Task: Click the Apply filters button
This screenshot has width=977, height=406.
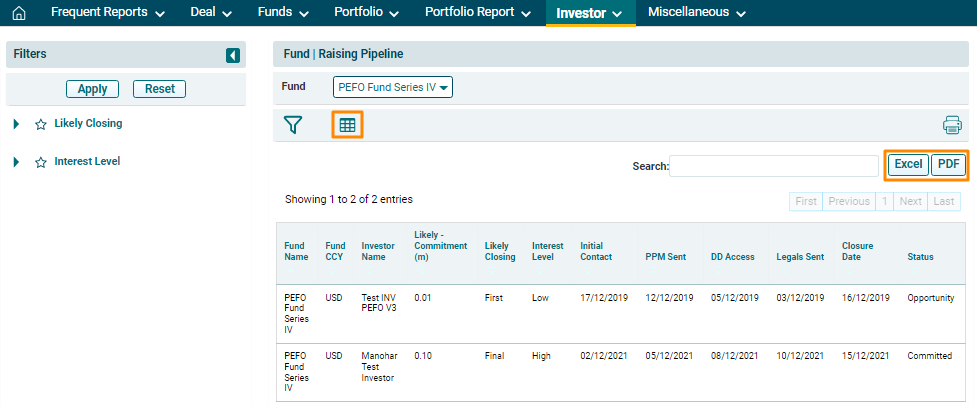Action: tap(92, 89)
